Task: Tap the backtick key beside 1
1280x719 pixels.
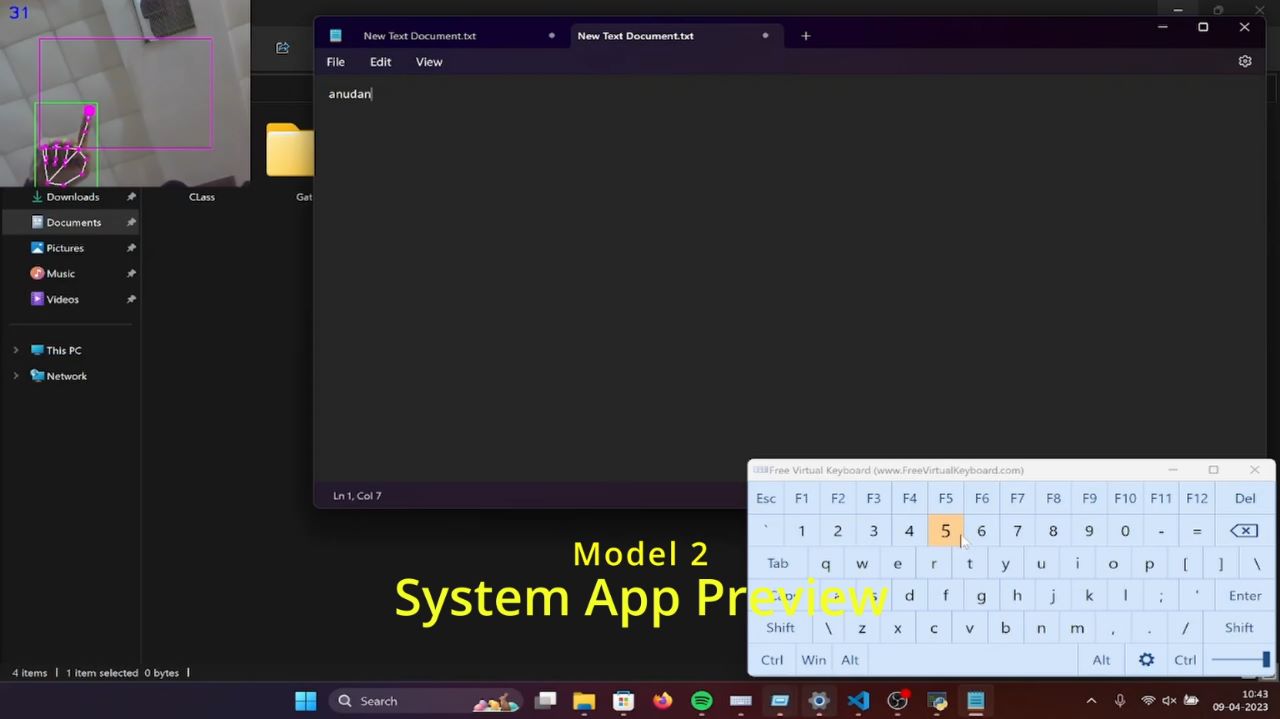Action: pos(766,531)
